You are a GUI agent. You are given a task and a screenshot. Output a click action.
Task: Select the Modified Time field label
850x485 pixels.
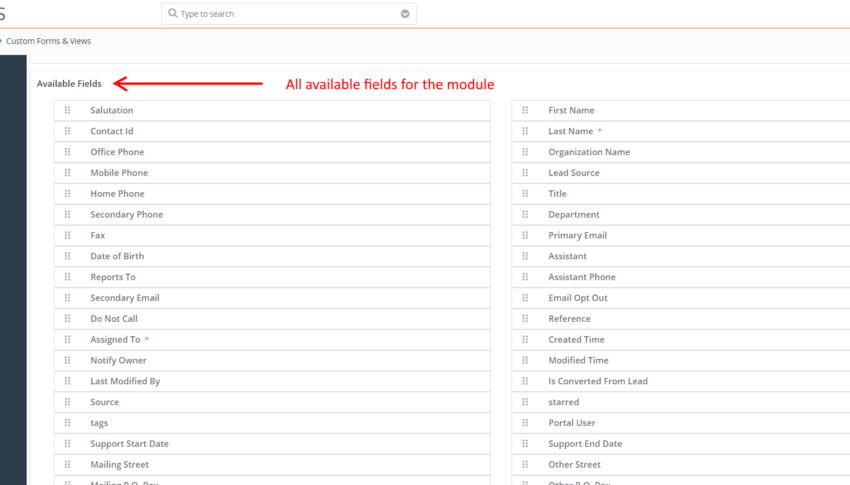pyautogui.click(x=578, y=360)
